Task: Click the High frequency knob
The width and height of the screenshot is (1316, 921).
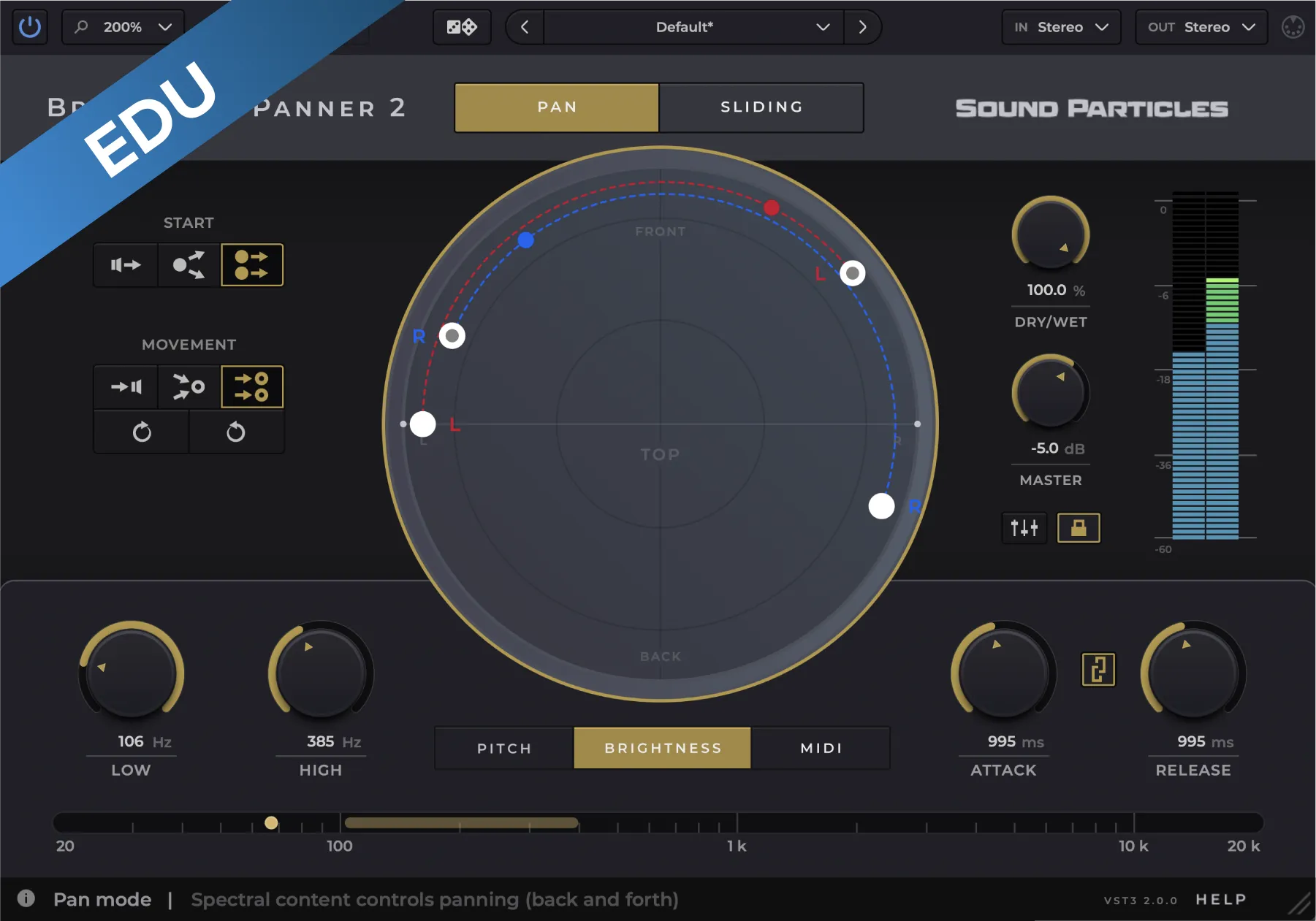Action: click(321, 673)
